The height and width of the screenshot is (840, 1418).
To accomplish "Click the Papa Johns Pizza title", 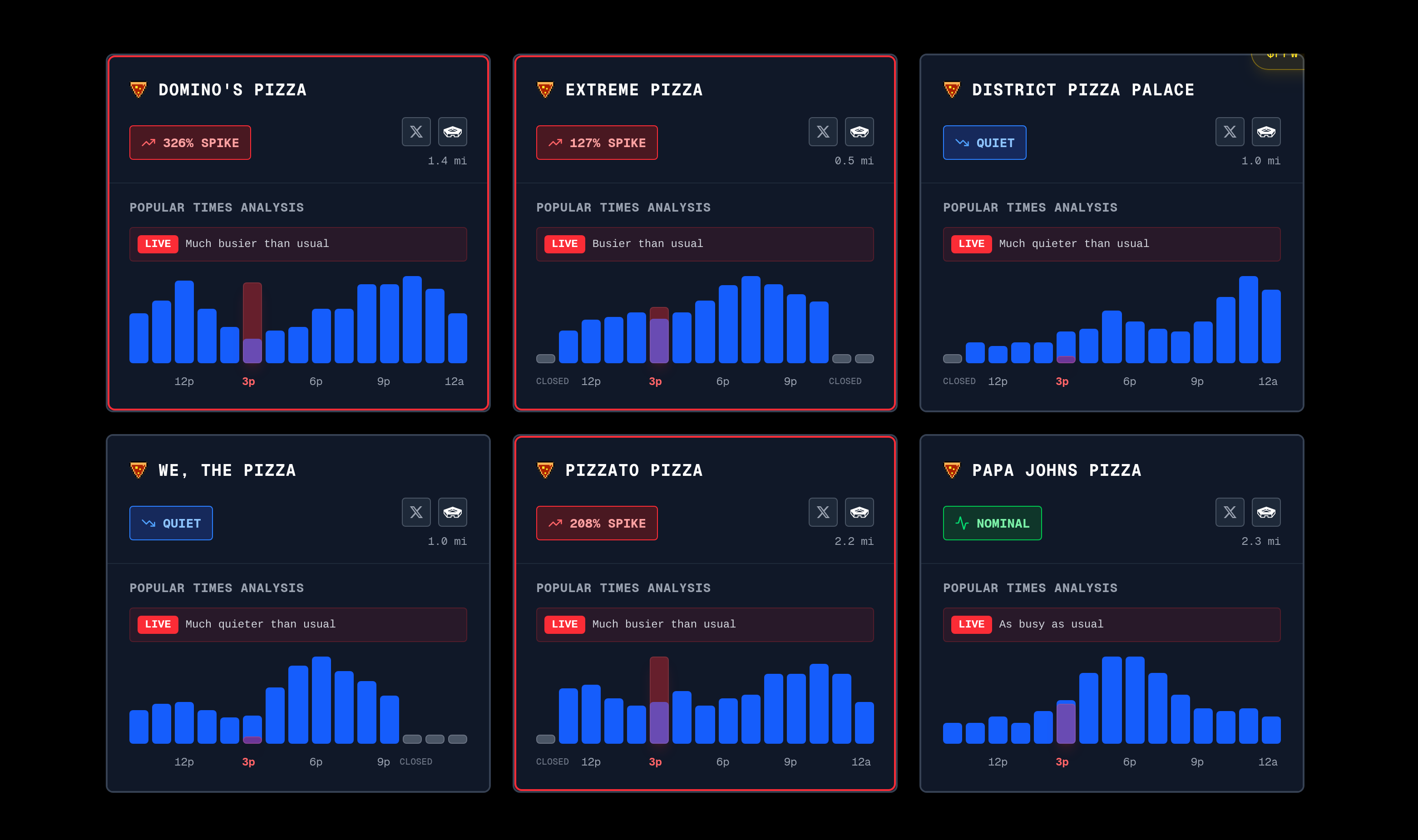I will coord(1056,470).
